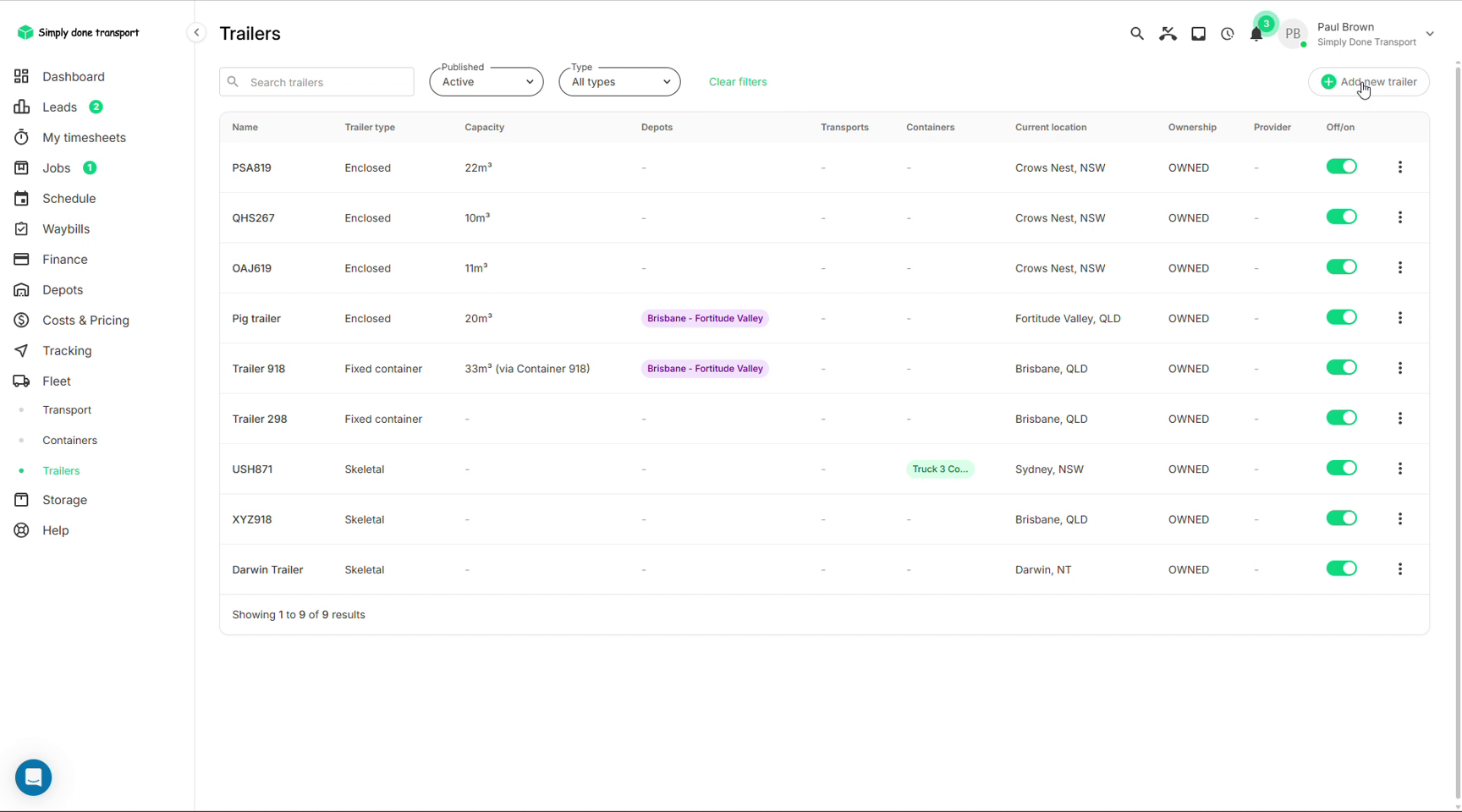Click the crossed tools icon in header
Viewport: 1462px width, 812px height.
pyautogui.click(x=1168, y=34)
